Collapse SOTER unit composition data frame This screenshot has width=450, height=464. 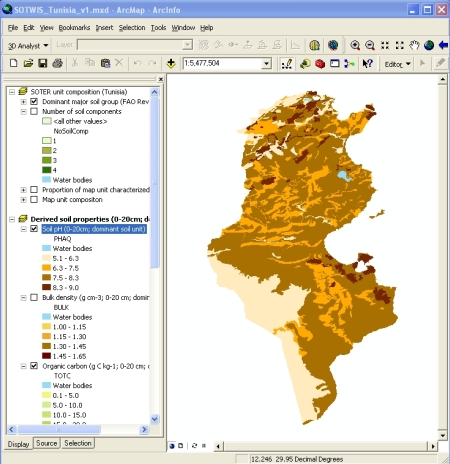tap(12, 92)
